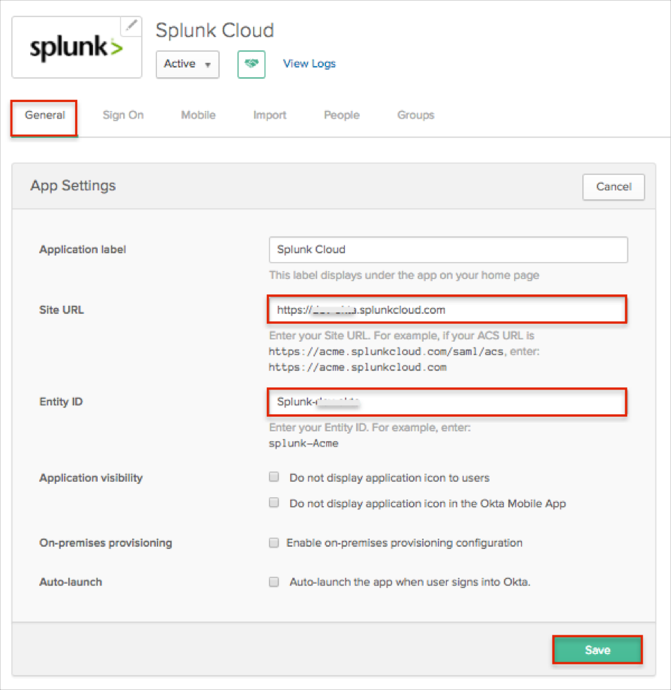Enable on-premises provisioning configuration checkbox
Screen dimensions: 671x690
274,543
